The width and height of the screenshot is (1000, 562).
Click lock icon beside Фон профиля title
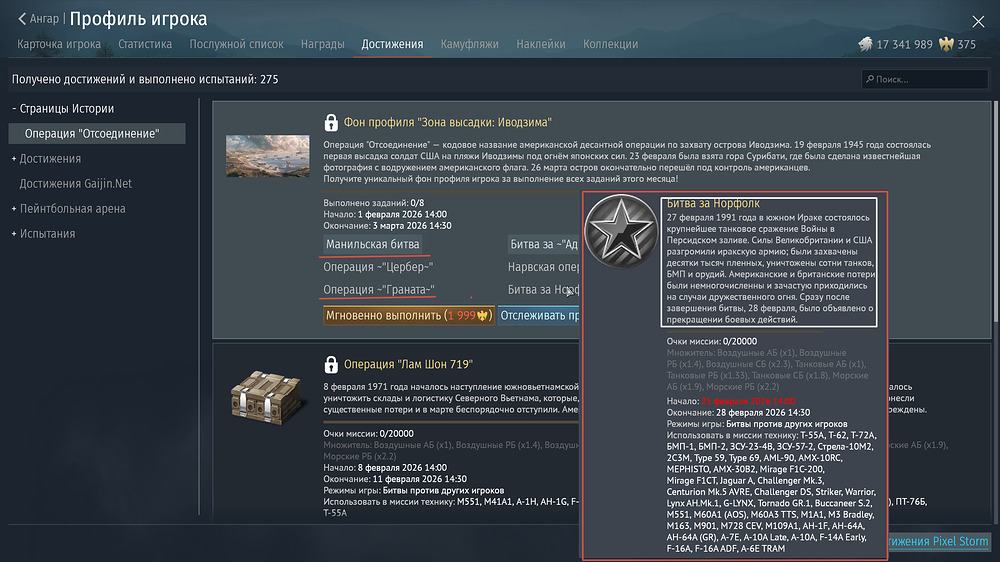[331, 122]
